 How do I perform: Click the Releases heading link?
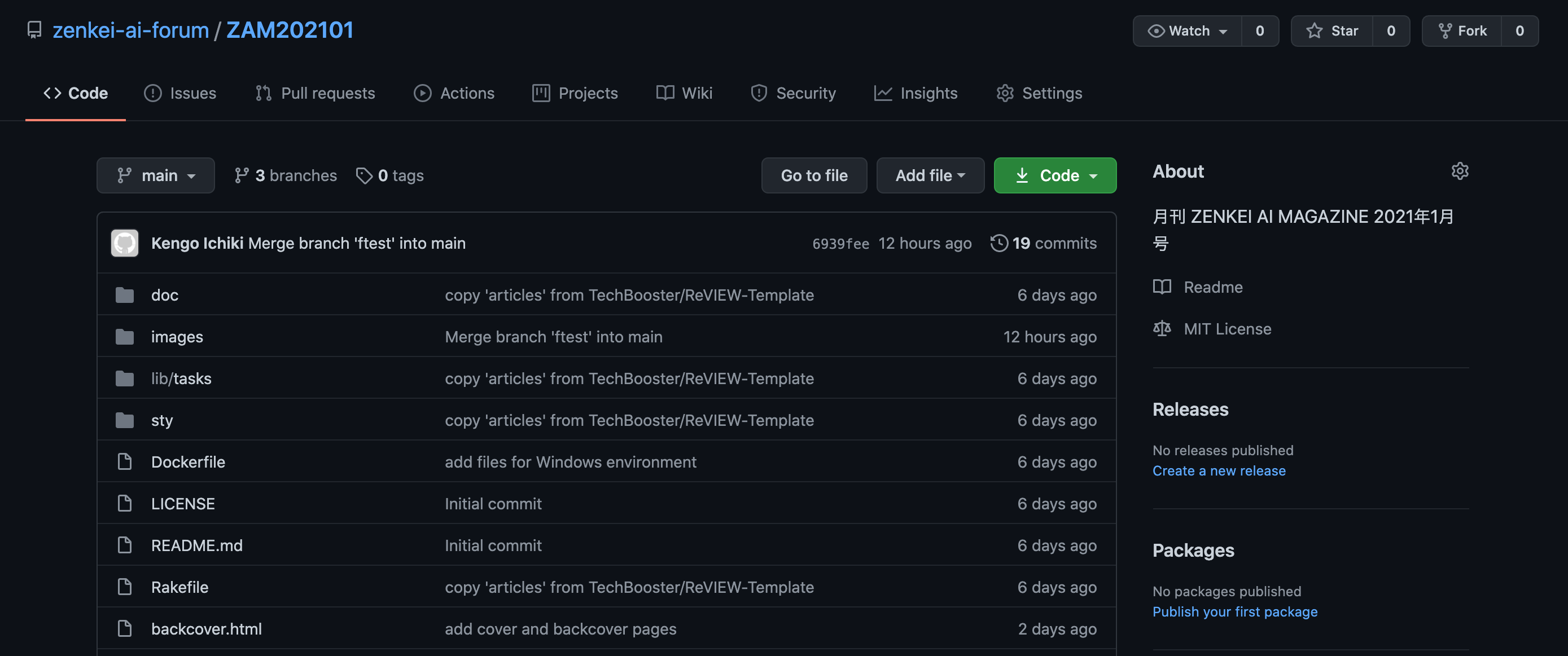tap(1190, 409)
